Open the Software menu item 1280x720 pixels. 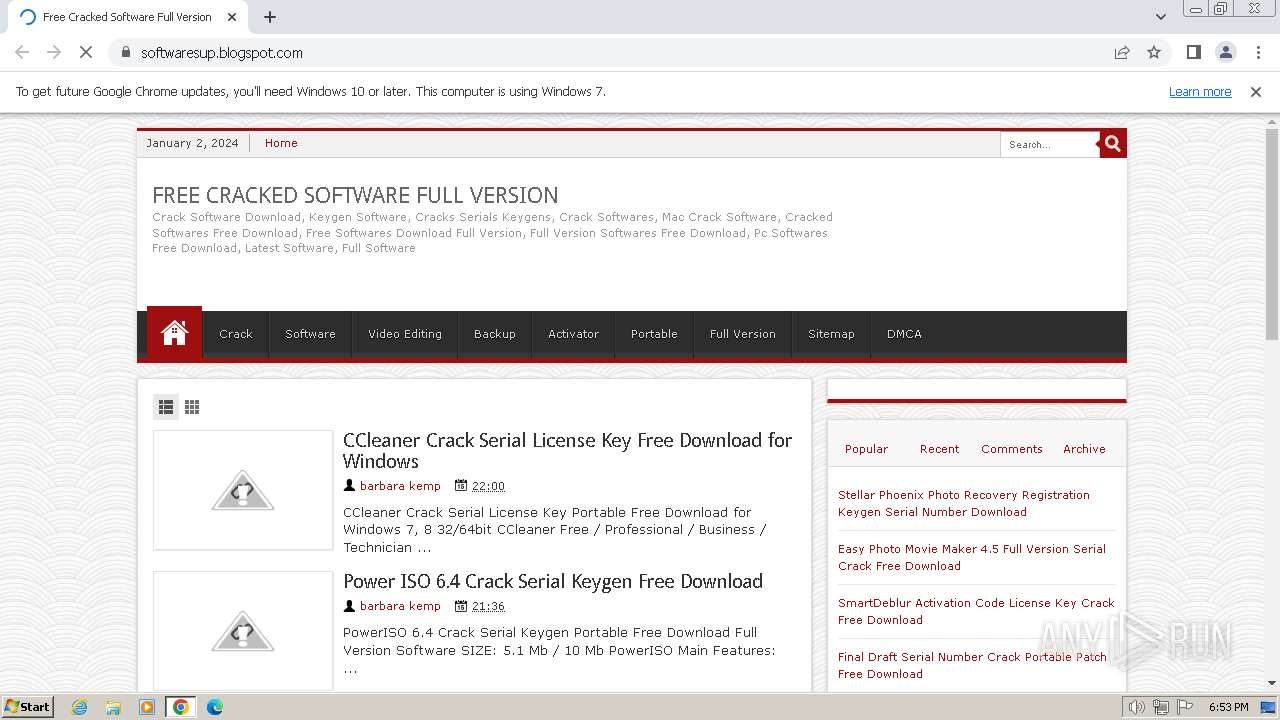click(x=310, y=334)
